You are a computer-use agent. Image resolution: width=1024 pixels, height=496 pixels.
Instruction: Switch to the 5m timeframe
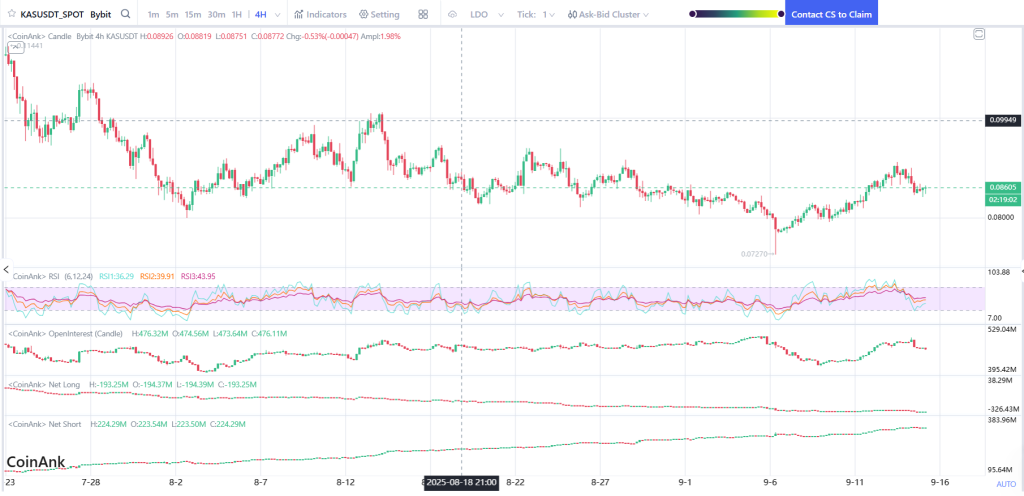tap(171, 14)
